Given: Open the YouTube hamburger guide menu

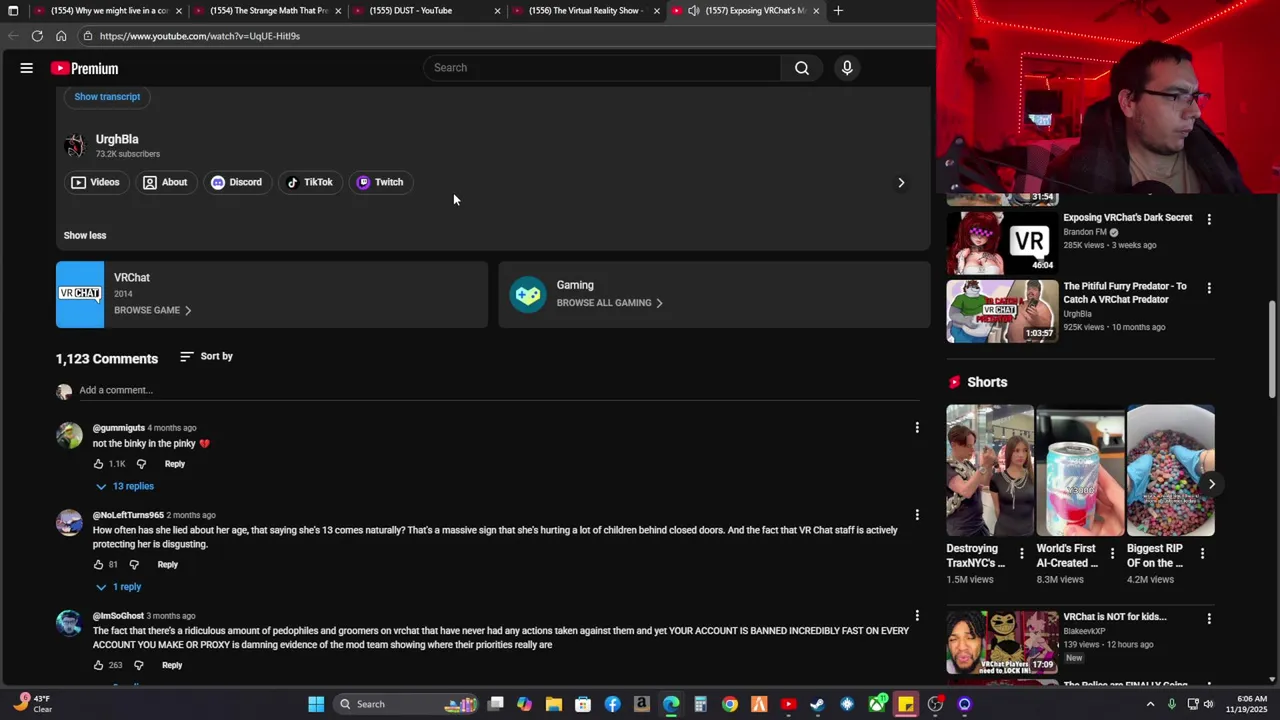Looking at the screenshot, I should (27, 68).
